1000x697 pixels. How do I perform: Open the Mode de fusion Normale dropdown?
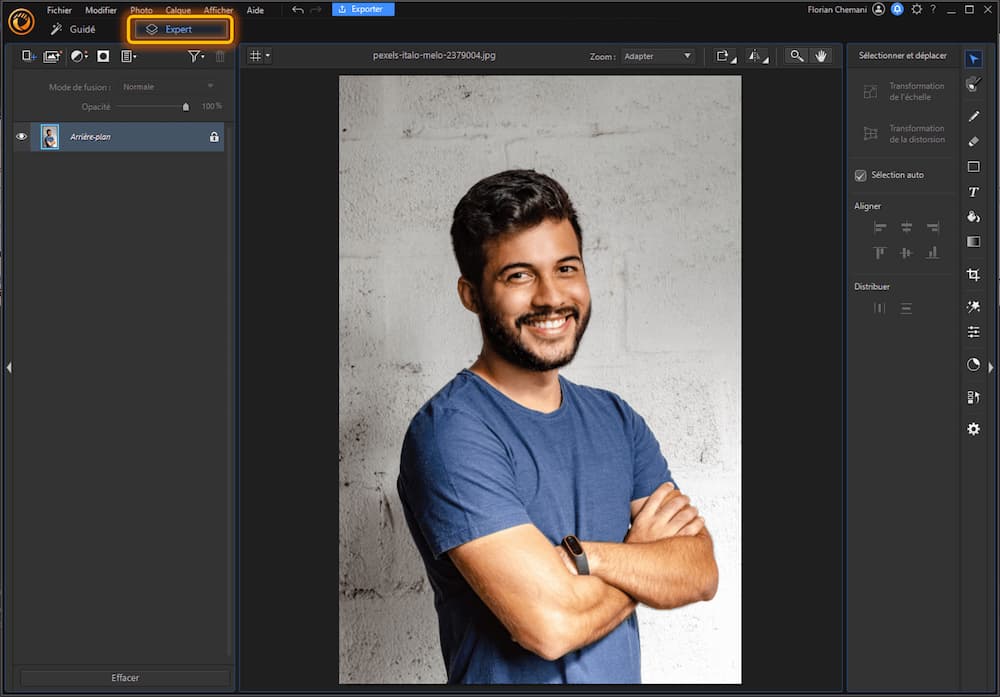[x=168, y=87]
